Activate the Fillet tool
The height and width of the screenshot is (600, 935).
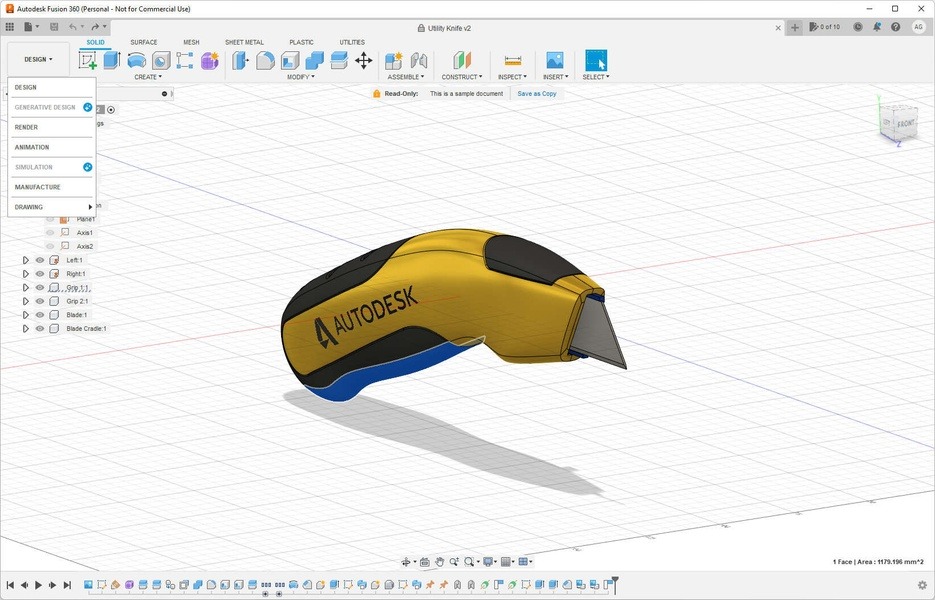(x=264, y=60)
